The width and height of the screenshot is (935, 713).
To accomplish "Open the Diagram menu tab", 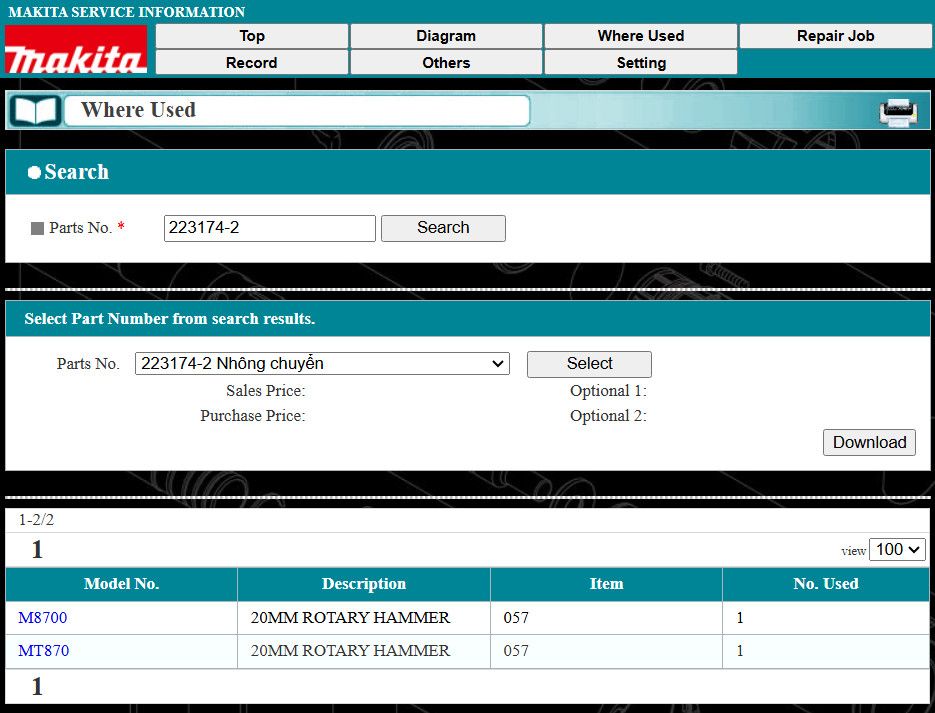I will pyautogui.click(x=446, y=36).
